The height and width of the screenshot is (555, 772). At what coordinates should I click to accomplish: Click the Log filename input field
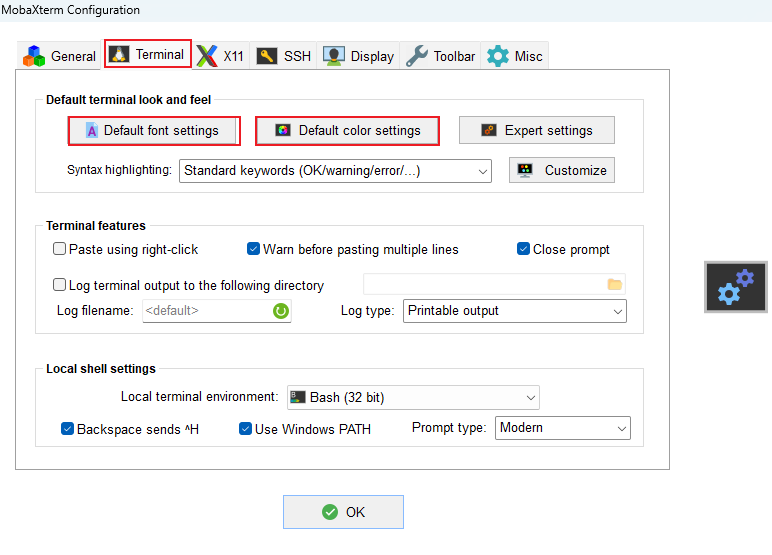[217, 311]
